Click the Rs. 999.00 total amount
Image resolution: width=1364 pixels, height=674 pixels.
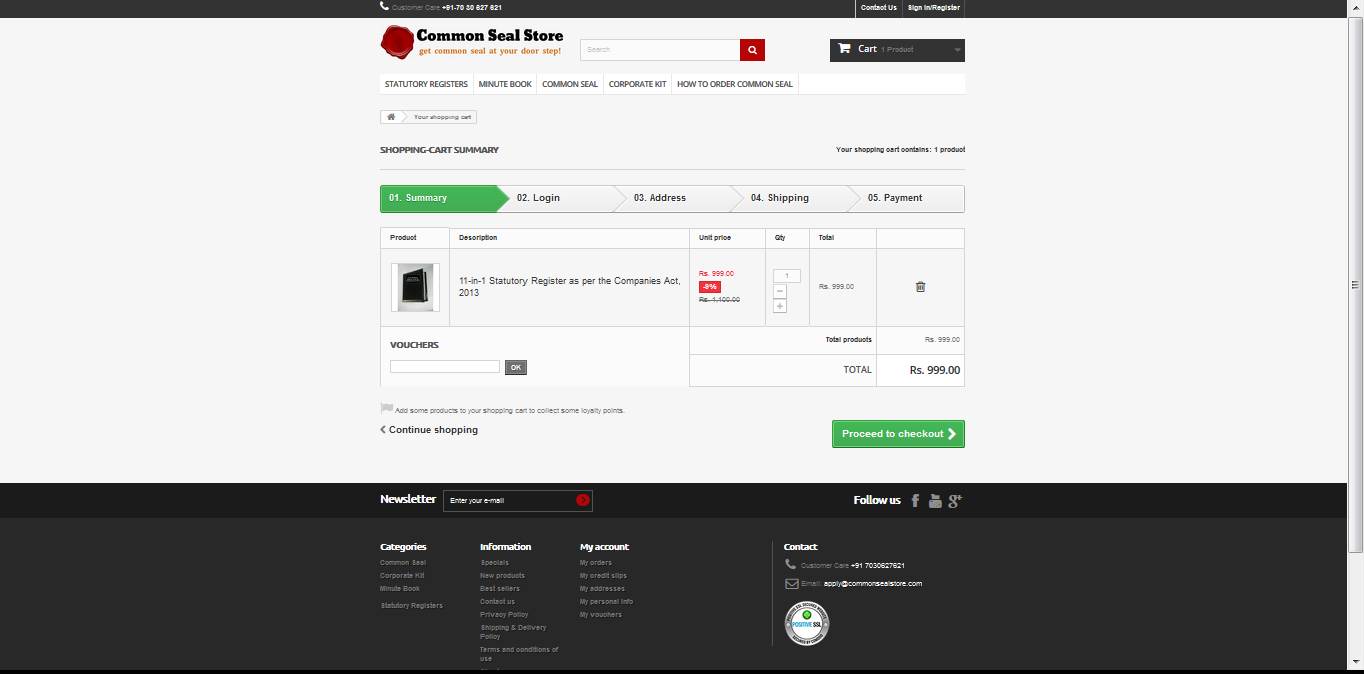click(x=934, y=370)
